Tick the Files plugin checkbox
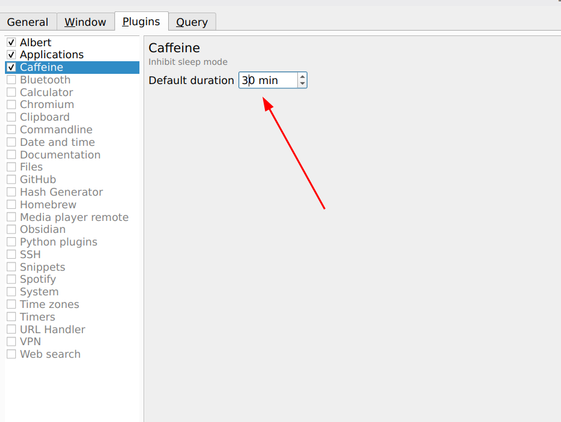 pos(11,167)
